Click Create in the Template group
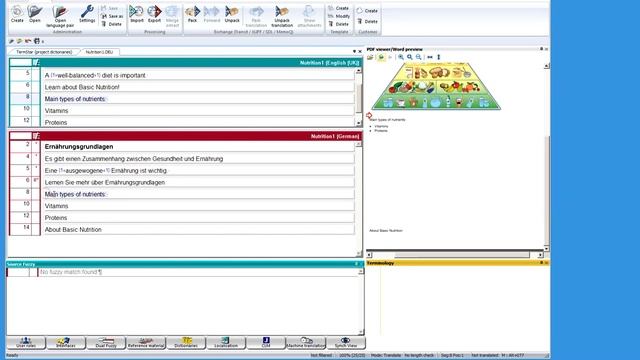The image size is (640, 360). tap(339, 8)
